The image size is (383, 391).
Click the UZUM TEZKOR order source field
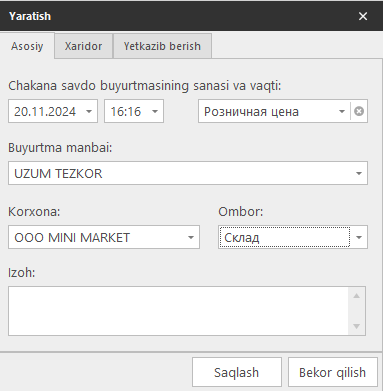(x=188, y=173)
